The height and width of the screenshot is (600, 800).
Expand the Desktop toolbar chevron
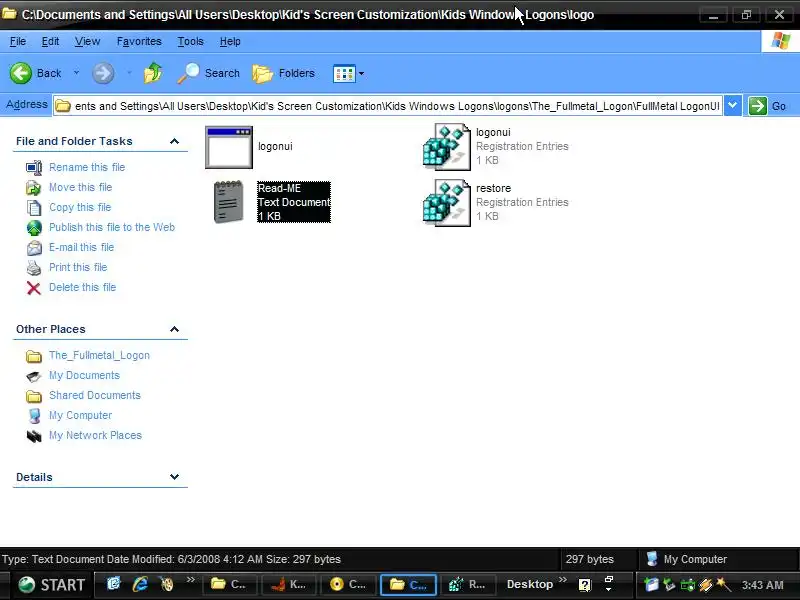coord(563,580)
